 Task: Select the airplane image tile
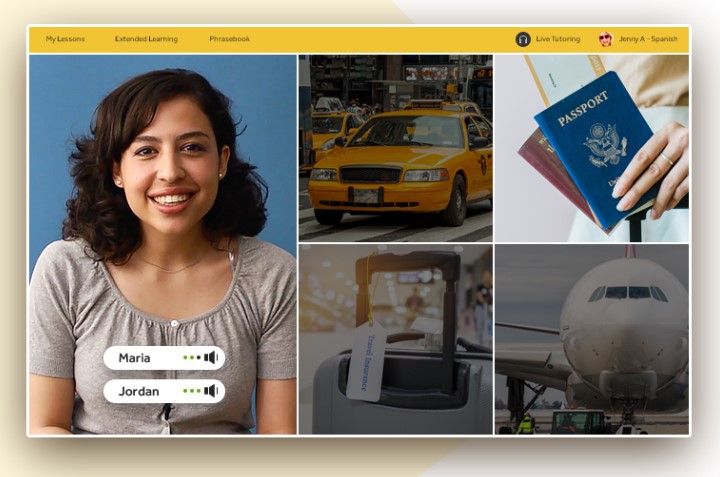point(592,339)
